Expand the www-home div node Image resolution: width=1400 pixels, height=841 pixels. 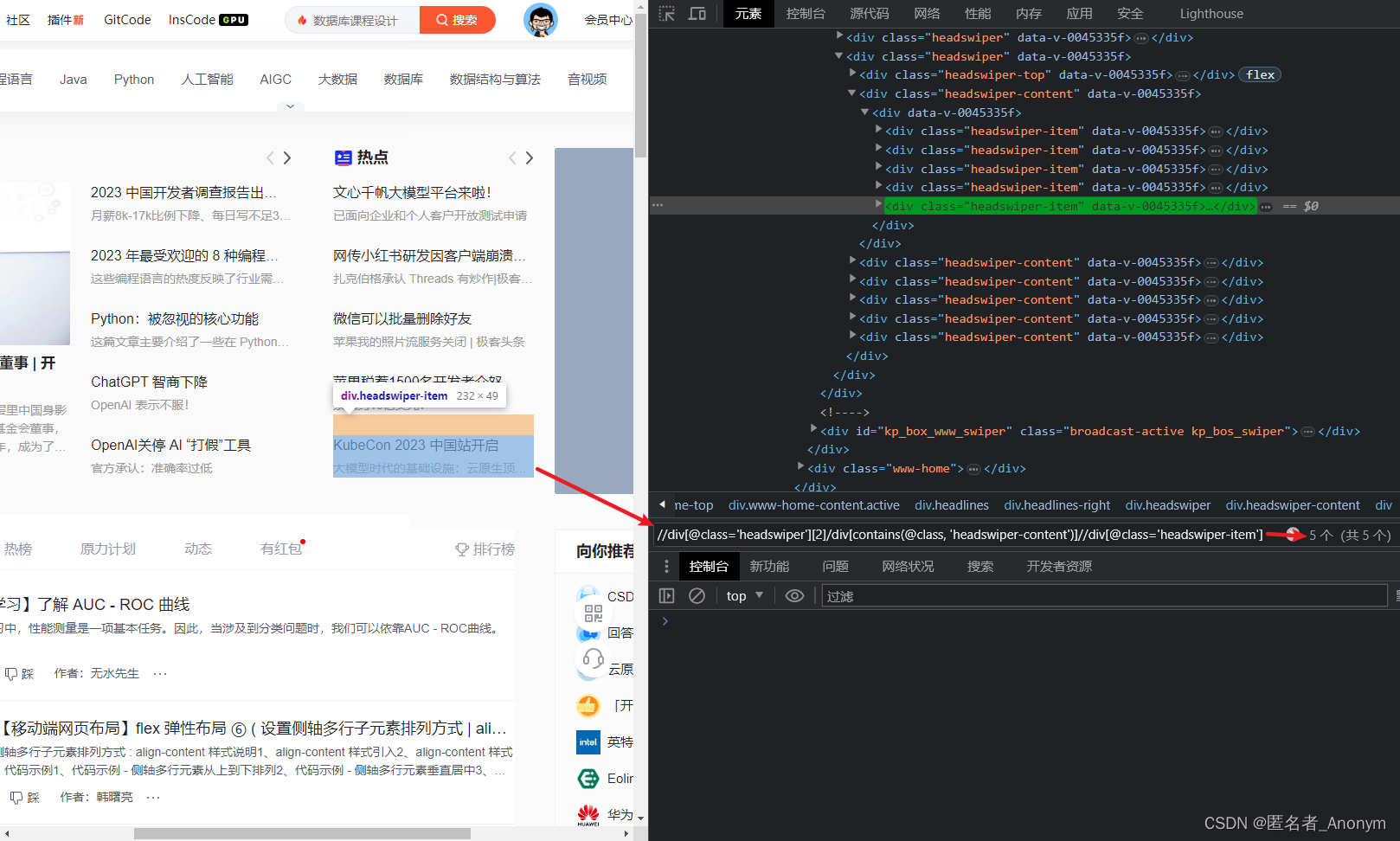[800, 467]
